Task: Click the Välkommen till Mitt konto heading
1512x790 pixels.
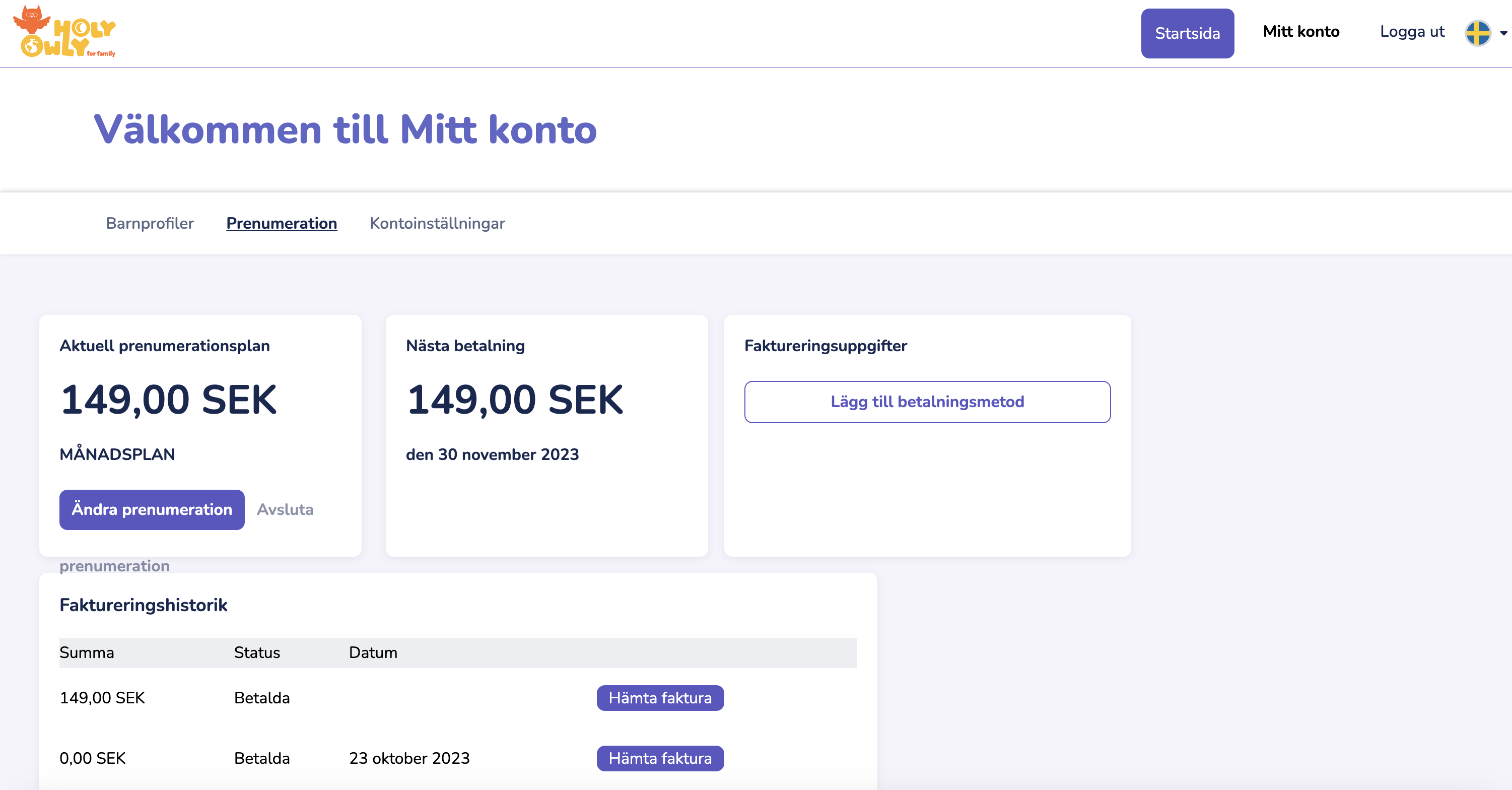Action: pos(345,129)
